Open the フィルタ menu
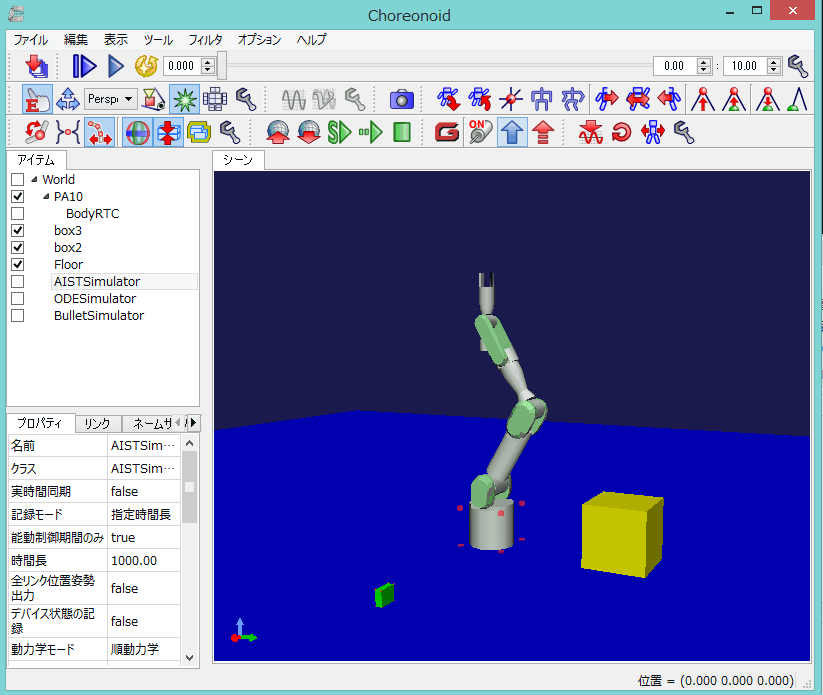The image size is (823, 695). point(205,40)
